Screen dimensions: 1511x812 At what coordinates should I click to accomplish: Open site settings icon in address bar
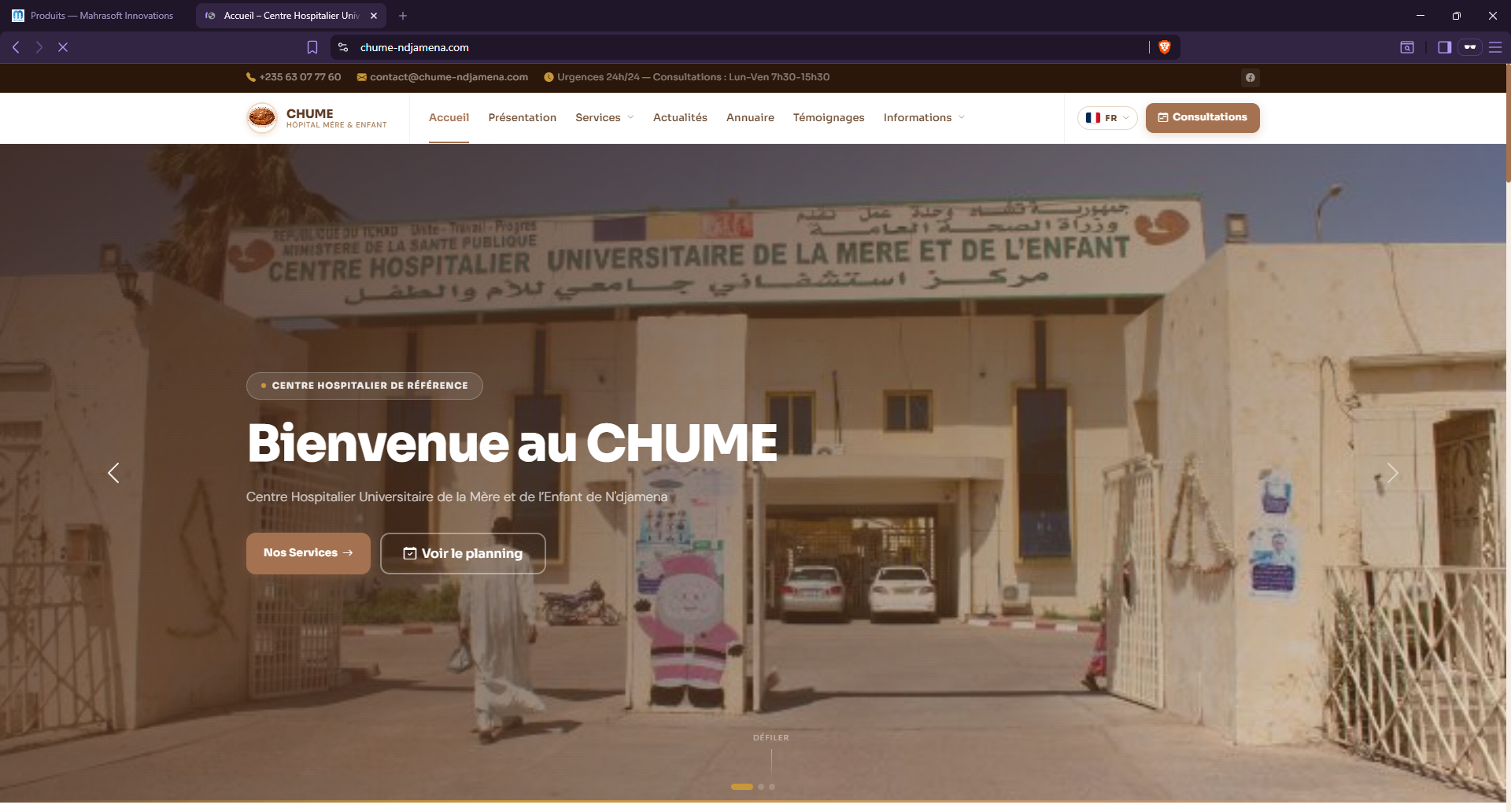(343, 47)
